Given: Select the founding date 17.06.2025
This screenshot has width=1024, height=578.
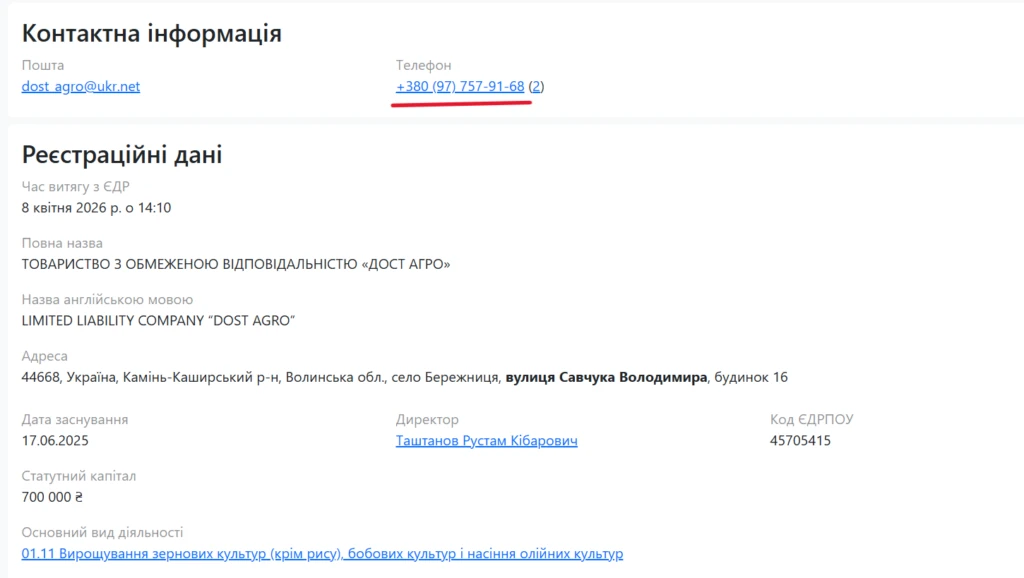Looking at the screenshot, I should [x=60, y=440].
